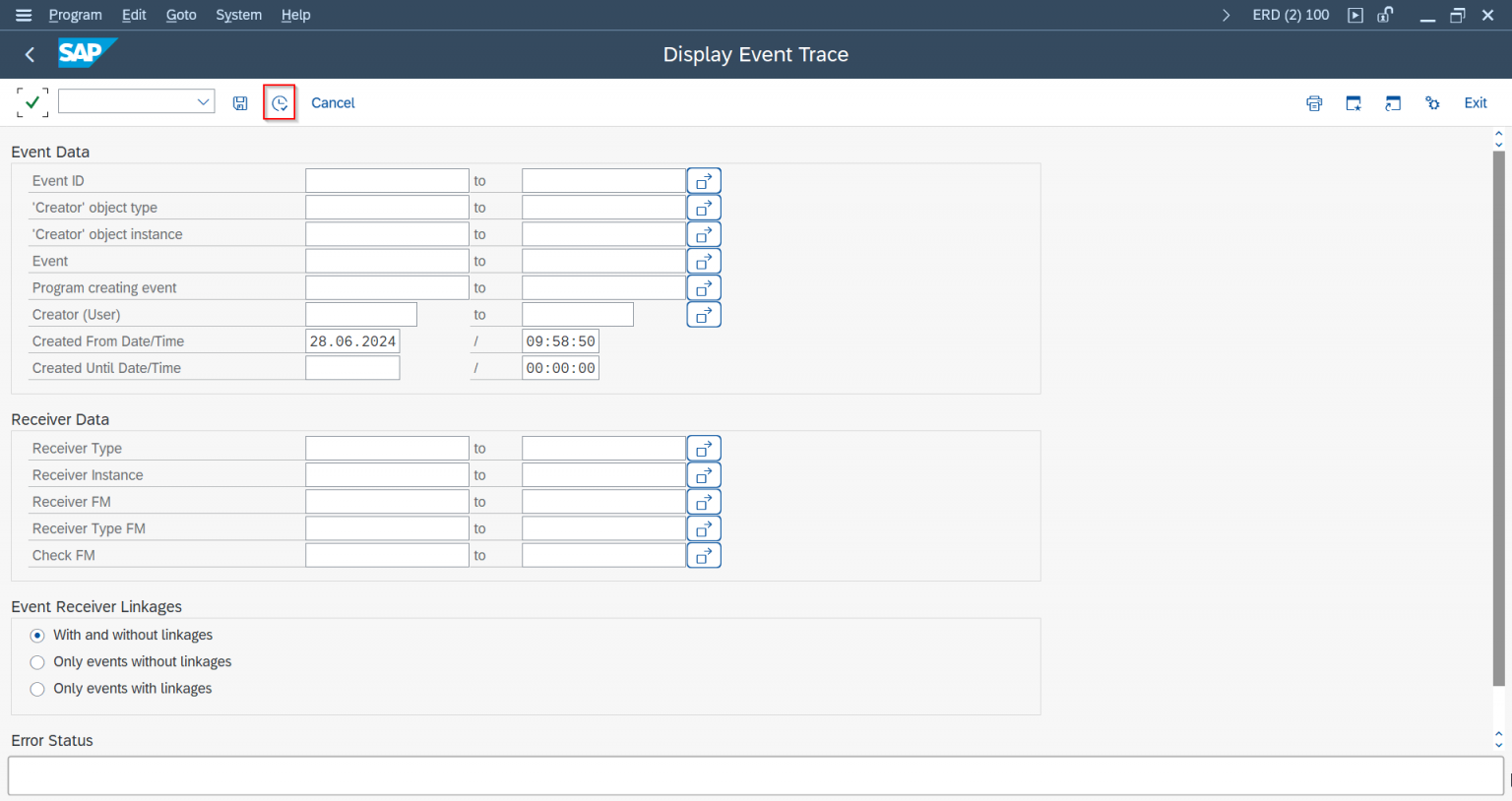Click the Print icon in toolbar
The width and height of the screenshot is (1512, 801).
coord(1314,103)
